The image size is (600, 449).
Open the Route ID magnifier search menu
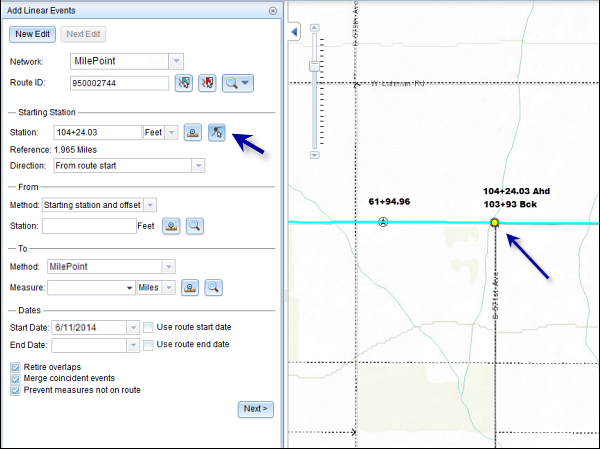click(x=238, y=83)
